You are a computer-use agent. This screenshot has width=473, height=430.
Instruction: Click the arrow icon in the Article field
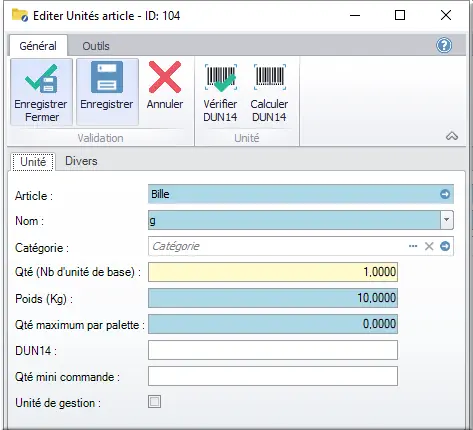tap(445, 194)
